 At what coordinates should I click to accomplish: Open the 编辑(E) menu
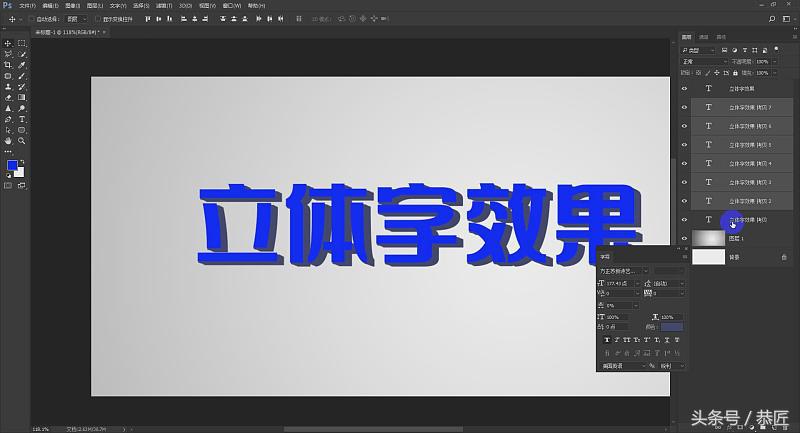coord(50,6)
